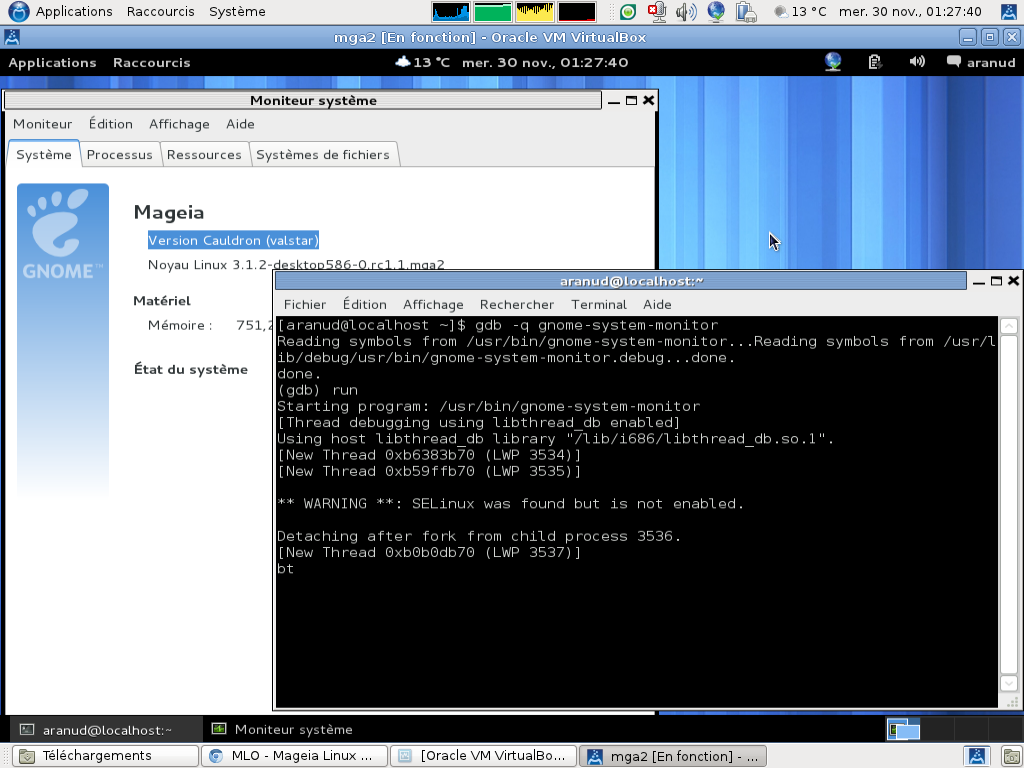Open Aide menu in Moniteur système
The height and width of the screenshot is (768, 1024).
click(x=240, y=124)
